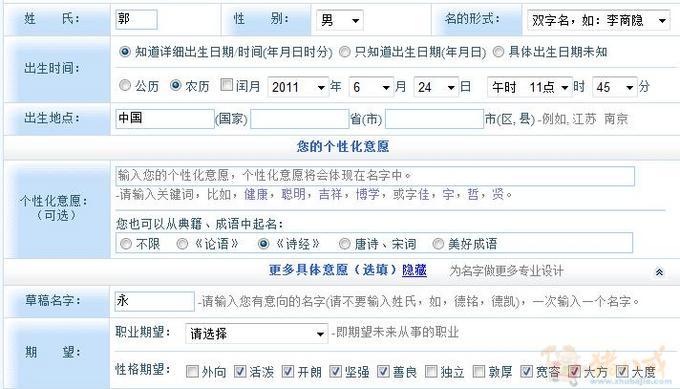Tick the 闰月 checkbox
Image resolution: width=680 pixels, height=389 pixels.
coord(226,85)
